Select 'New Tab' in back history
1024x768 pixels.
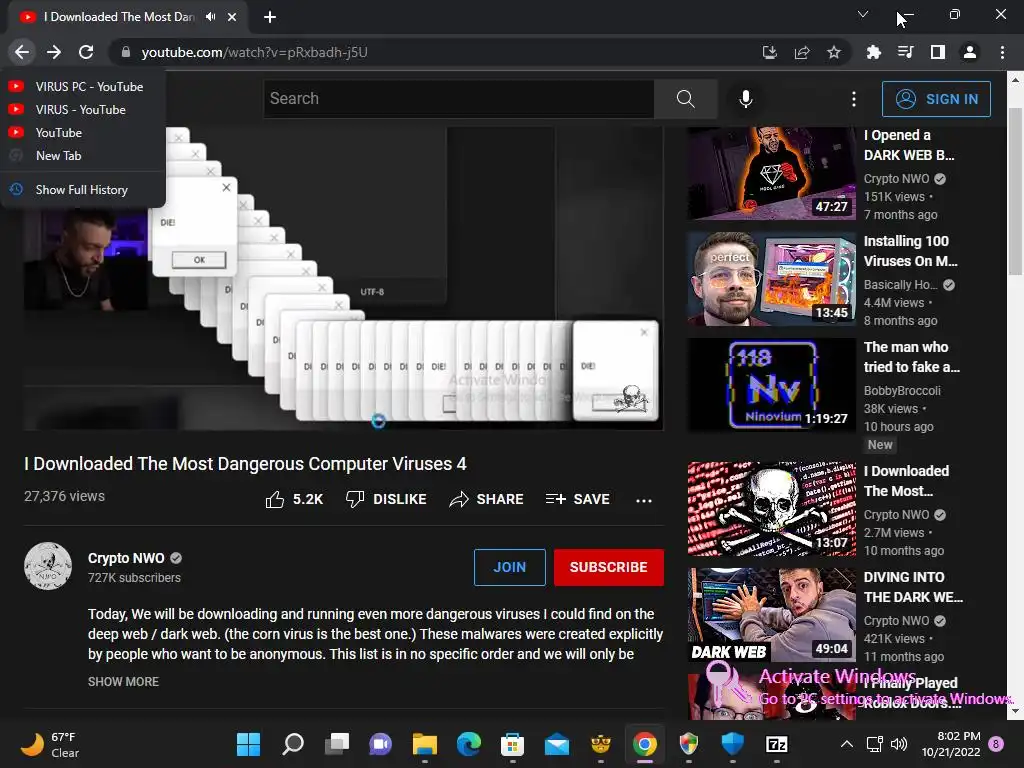[x=83, y=155]
